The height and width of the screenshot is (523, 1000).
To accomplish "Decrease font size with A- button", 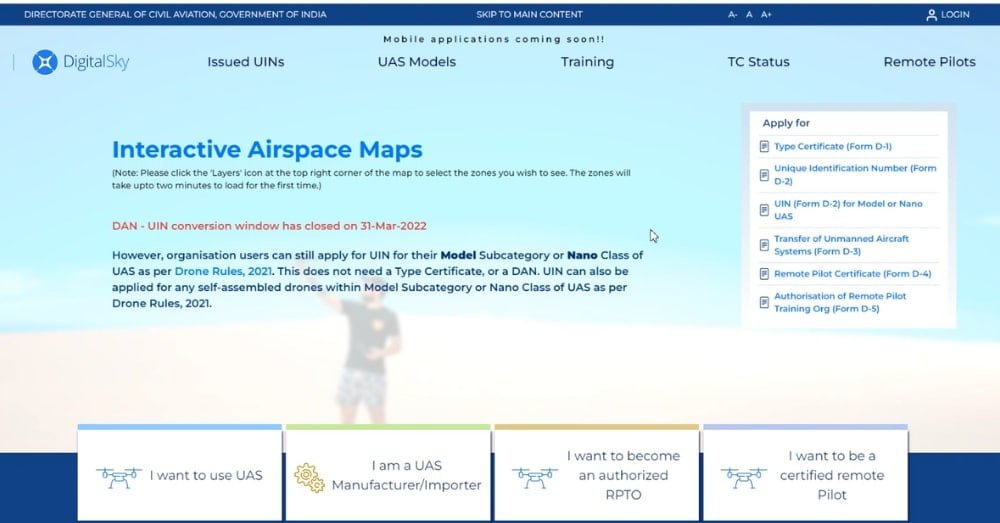I will tap(733, 14).
